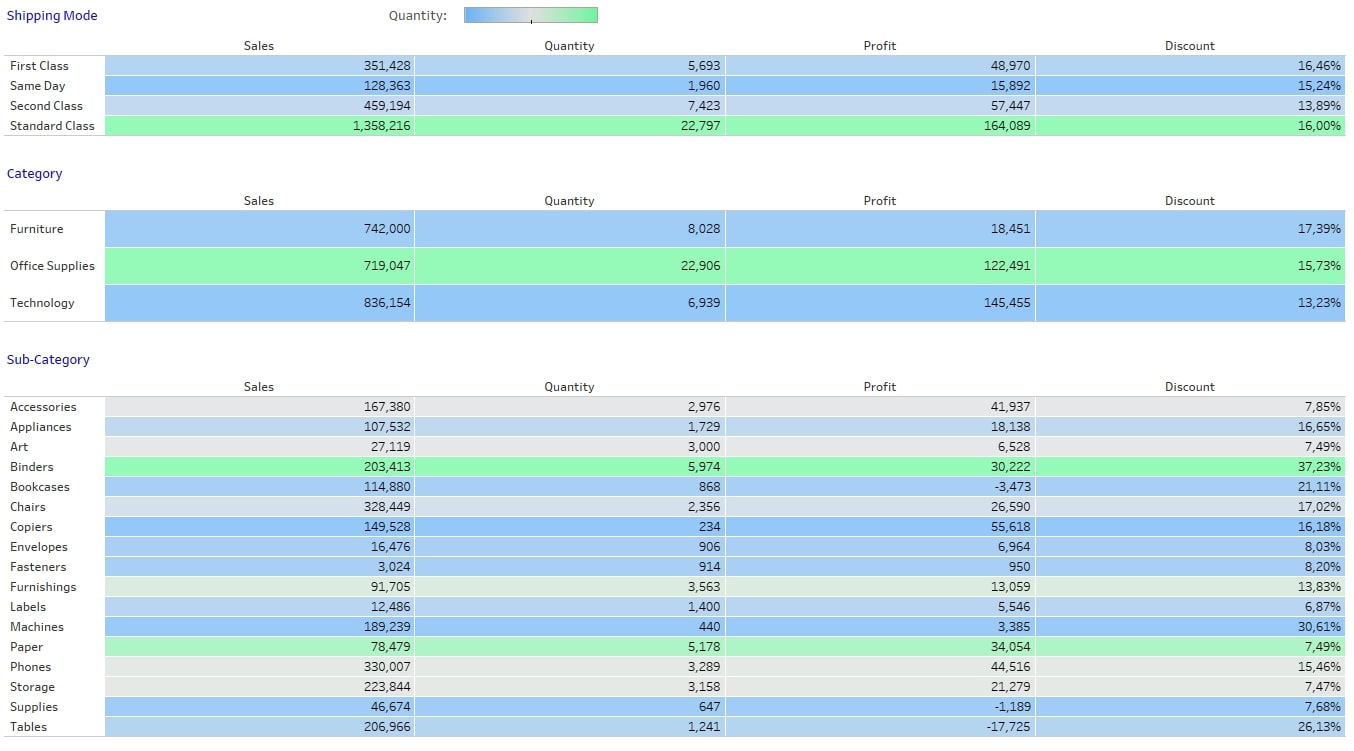Select the Machines Discount cell 30,61%
Image resolution: width=1354 pixels, height=751 pixels.
click(x=1191, y=627)
